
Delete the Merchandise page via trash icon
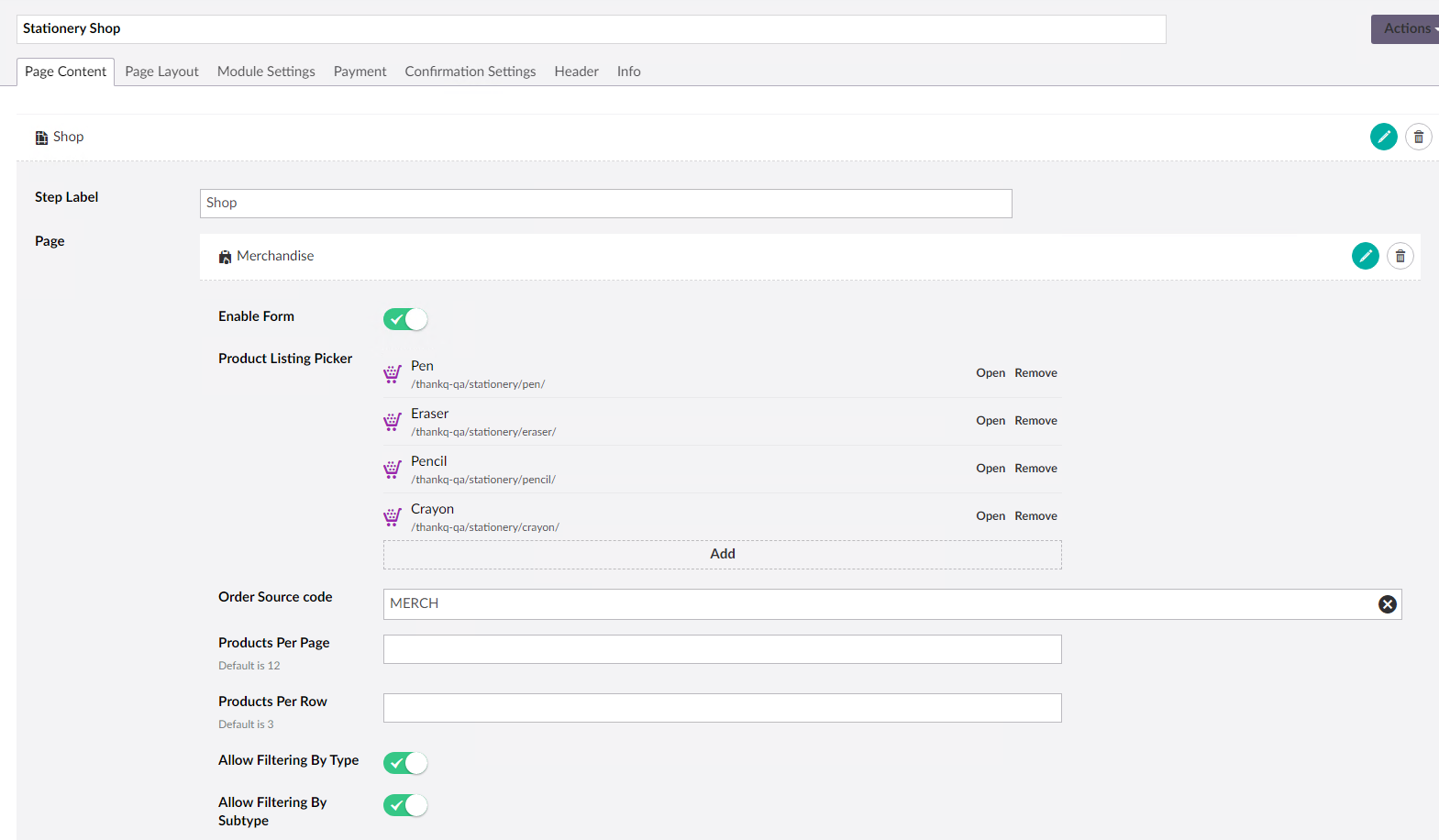click(x=1400, y=256)
